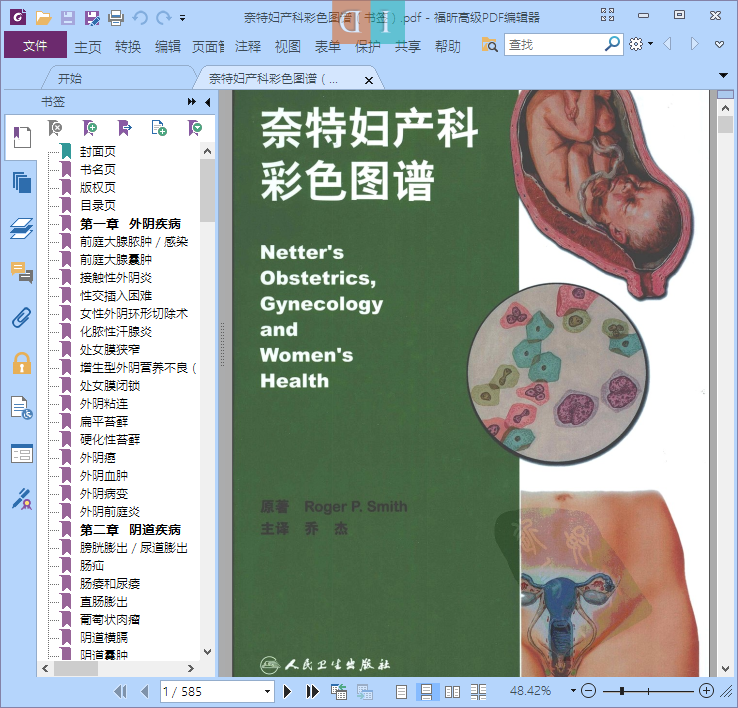The image size is (738, 708).
Task: Click in the 查找 search field
Action: 555,45
